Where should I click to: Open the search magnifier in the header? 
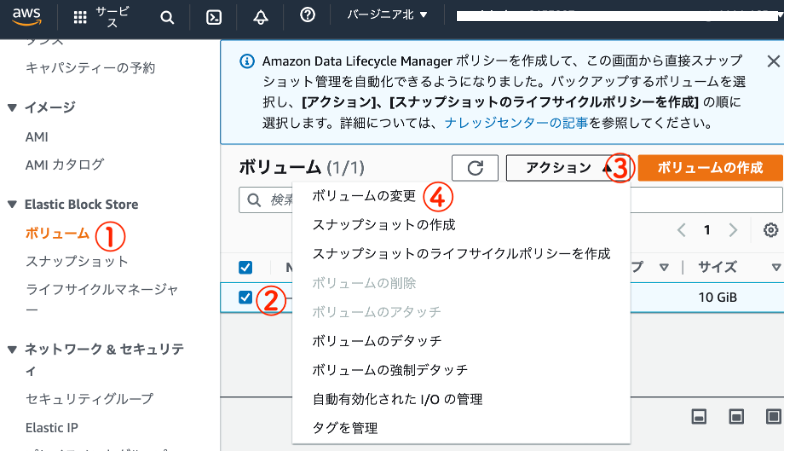click(167, 18)
